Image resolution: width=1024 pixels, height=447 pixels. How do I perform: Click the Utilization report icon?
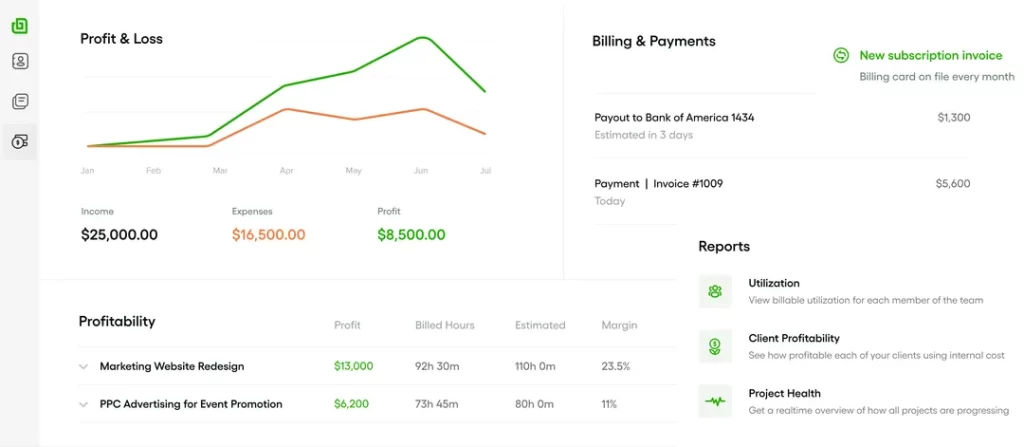(x=715, y=291)
